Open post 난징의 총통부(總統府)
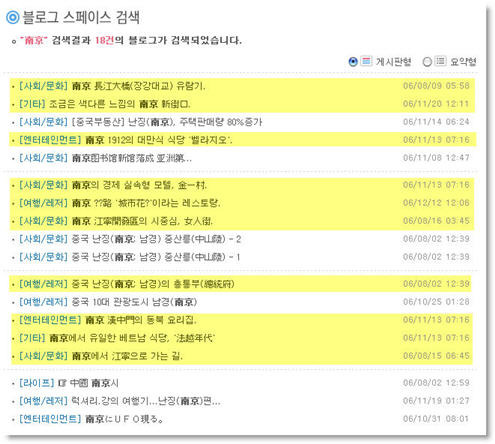 [x=153, y=284]
